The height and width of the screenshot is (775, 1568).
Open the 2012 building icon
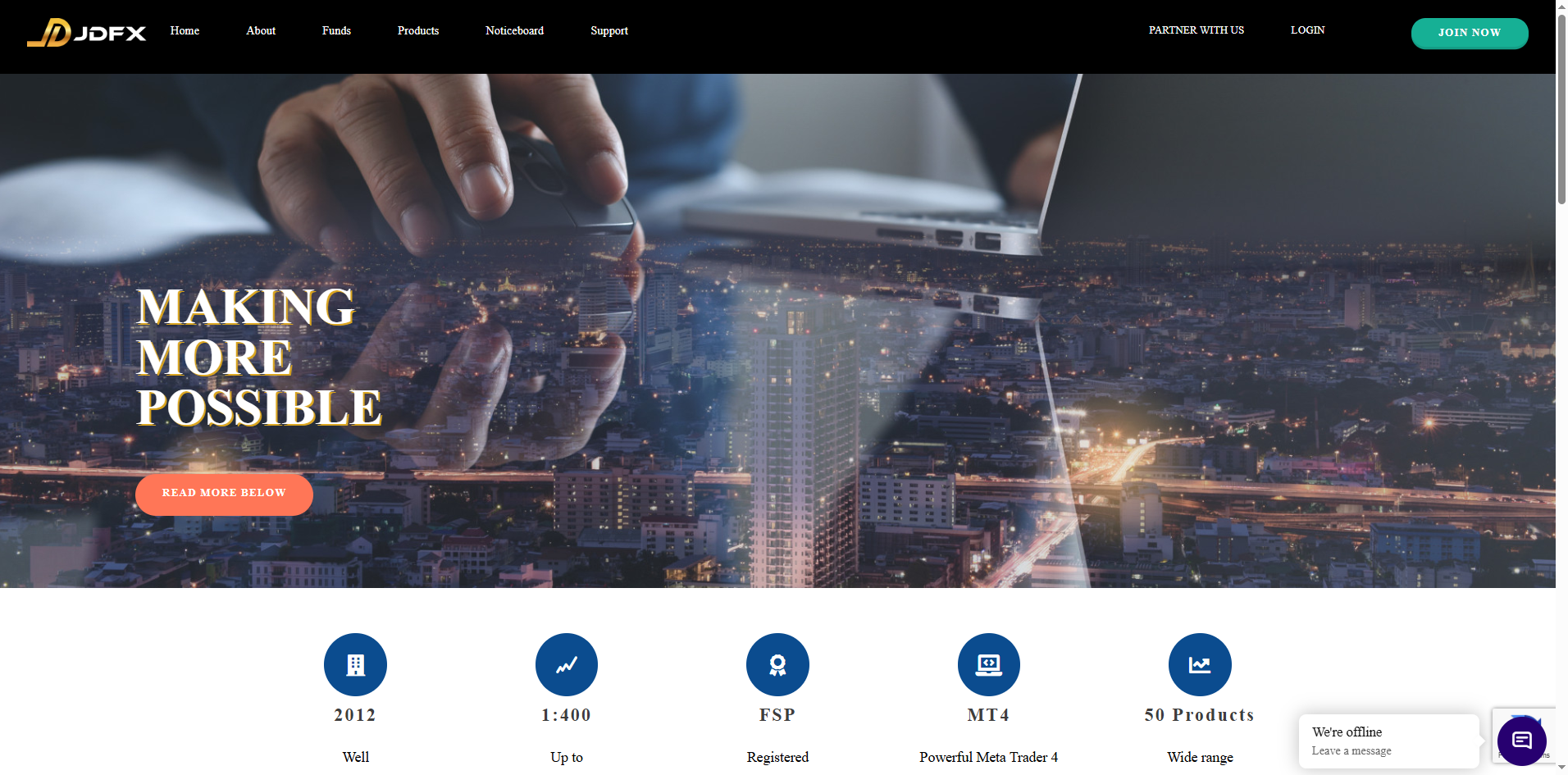click(x=355, y=664)
